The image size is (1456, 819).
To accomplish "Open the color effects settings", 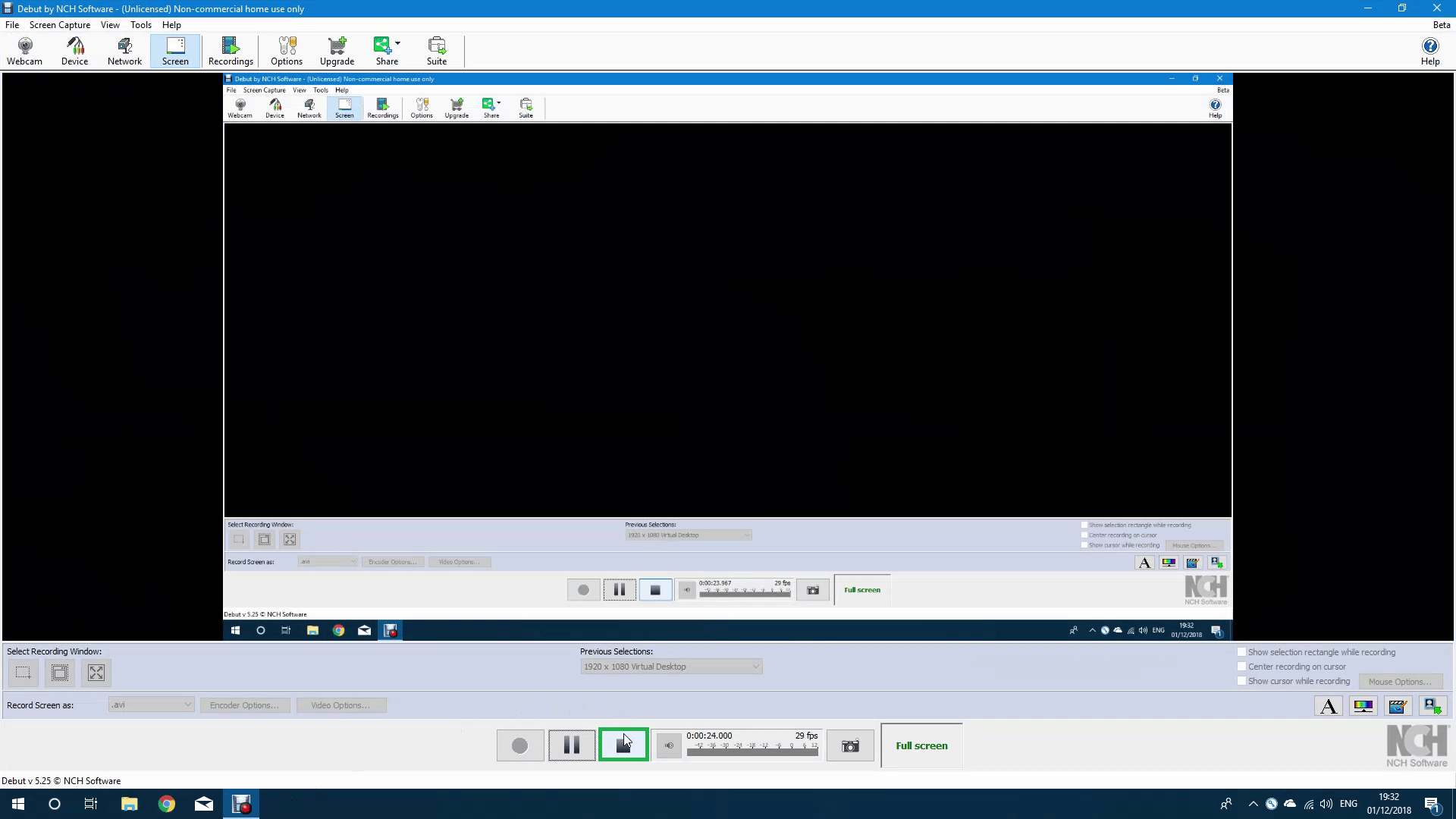I will [1363, 706].
